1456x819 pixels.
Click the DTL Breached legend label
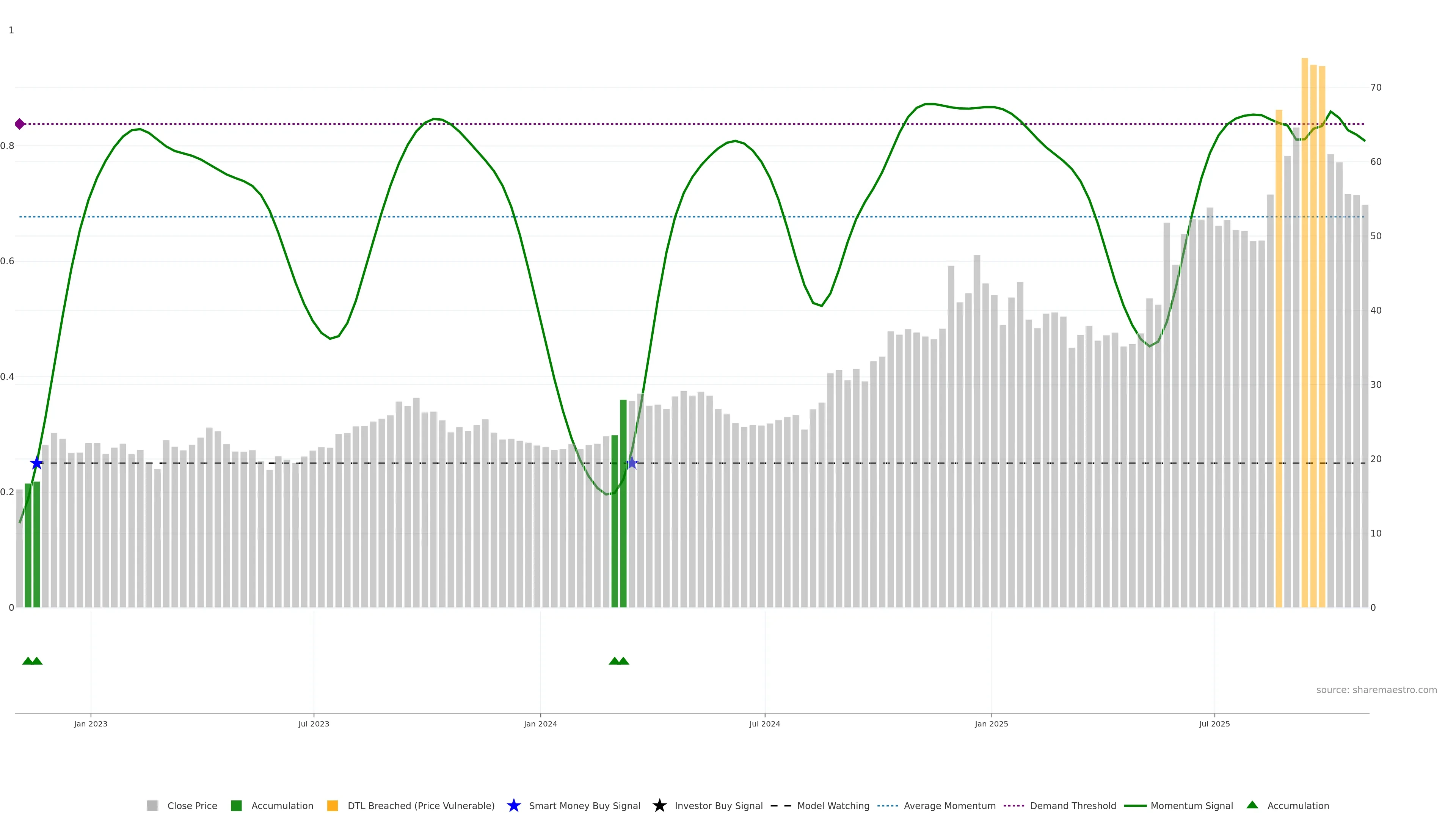point(420,805)
